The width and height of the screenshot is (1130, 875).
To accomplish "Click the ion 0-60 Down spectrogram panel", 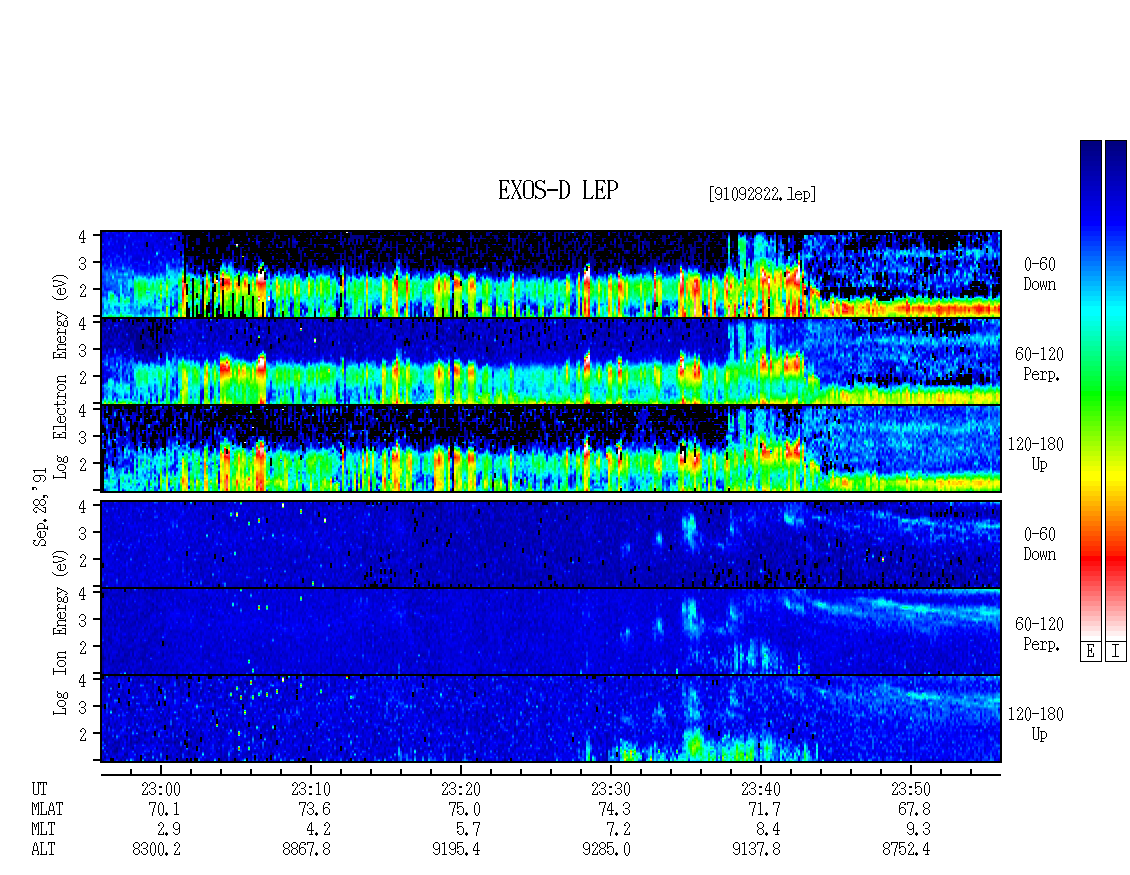I will tap(551, 544).
